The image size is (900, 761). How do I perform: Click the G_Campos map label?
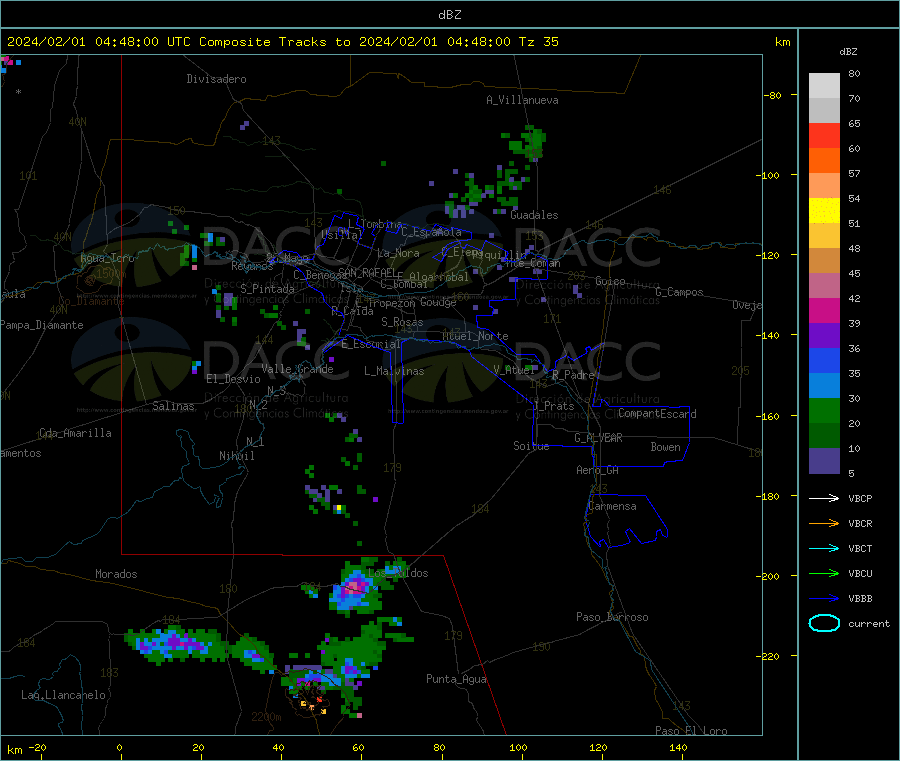click(679, 292)
